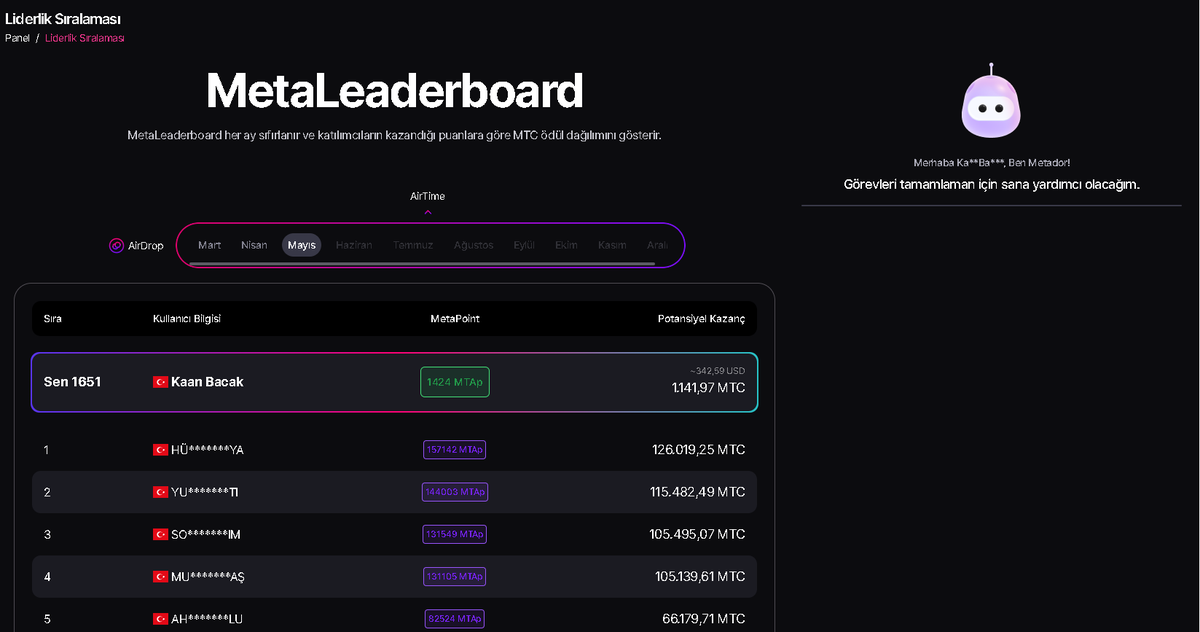Click the flag icon beside YU*******TI

(x=161, y=492)
